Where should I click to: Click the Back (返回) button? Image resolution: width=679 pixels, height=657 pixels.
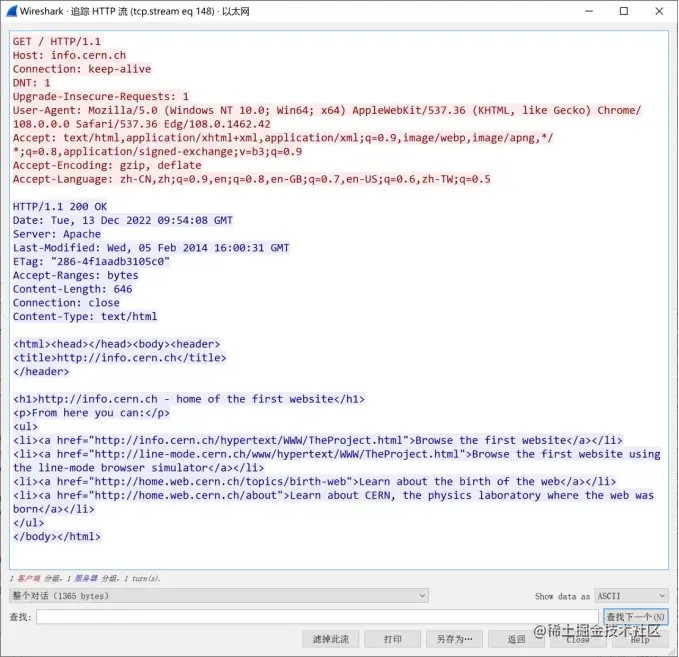tap(516, 639)
